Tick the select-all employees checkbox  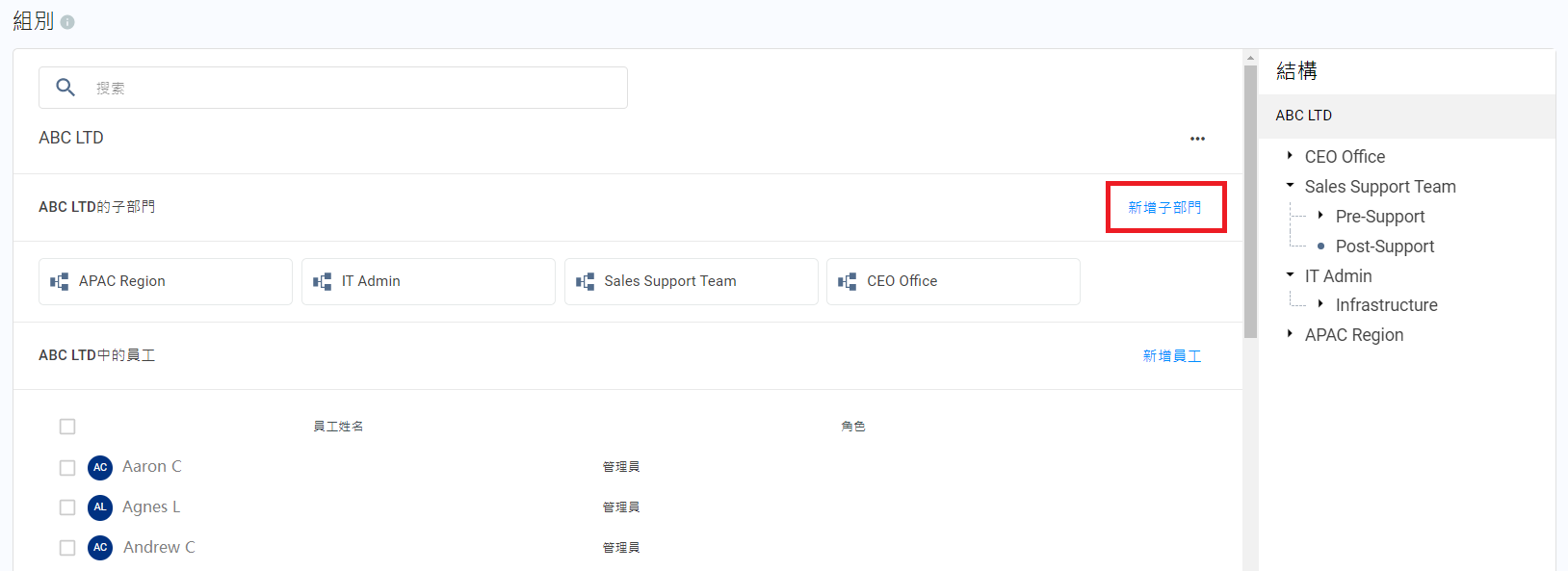pos(67,427)
